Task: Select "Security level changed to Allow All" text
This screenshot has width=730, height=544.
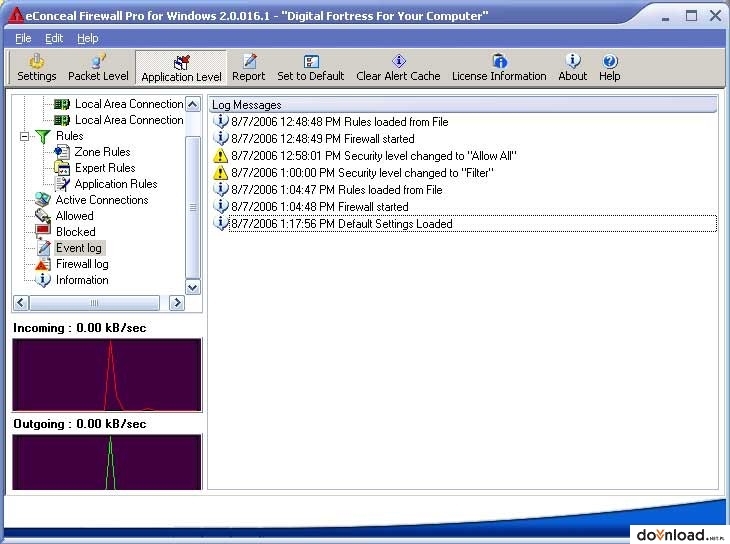Action: coord(430,156)
